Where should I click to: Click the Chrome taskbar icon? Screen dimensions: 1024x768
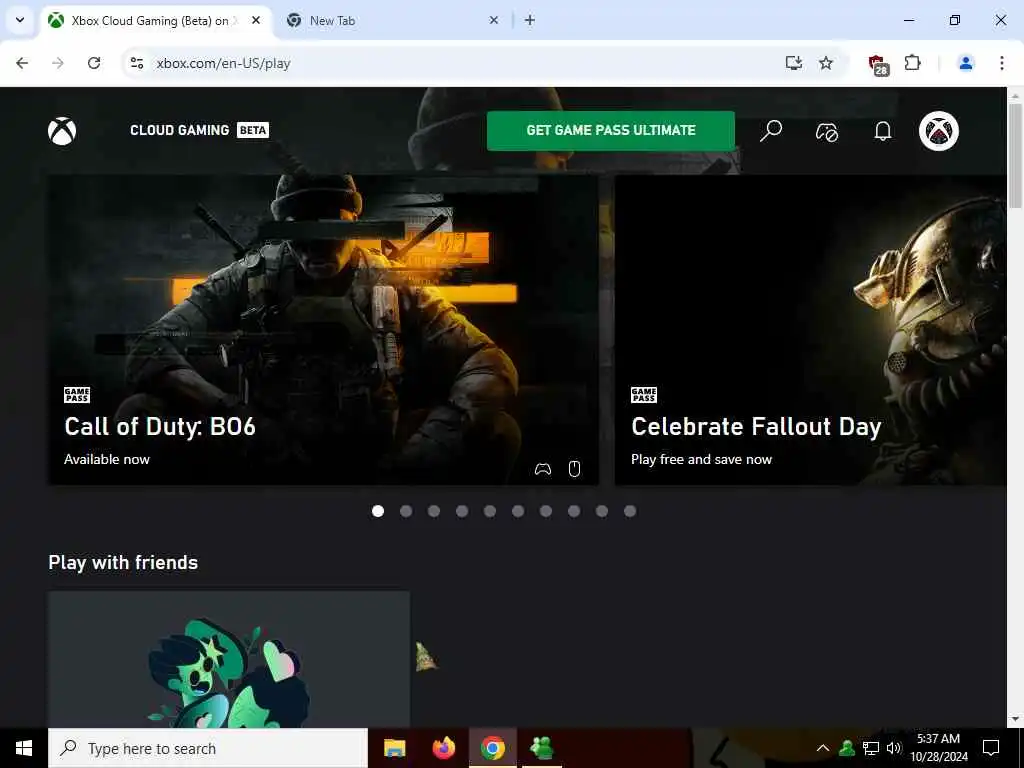click(492, 748)
